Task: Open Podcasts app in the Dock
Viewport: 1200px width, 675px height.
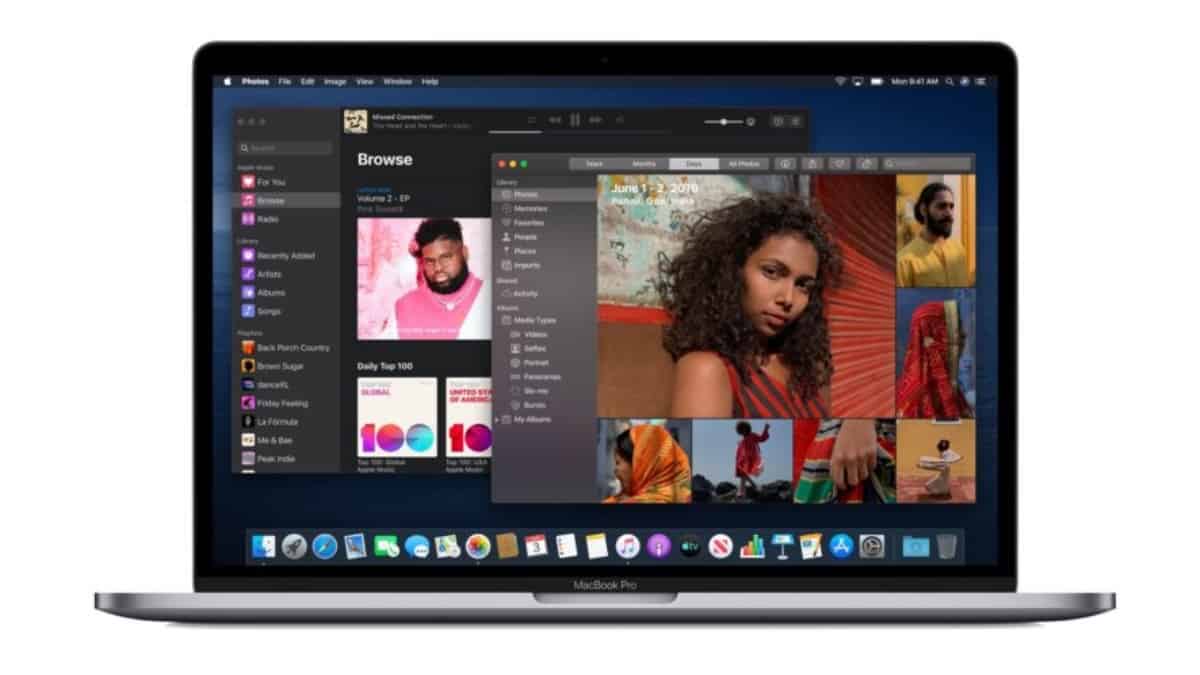Action: (x=658, y=546)
